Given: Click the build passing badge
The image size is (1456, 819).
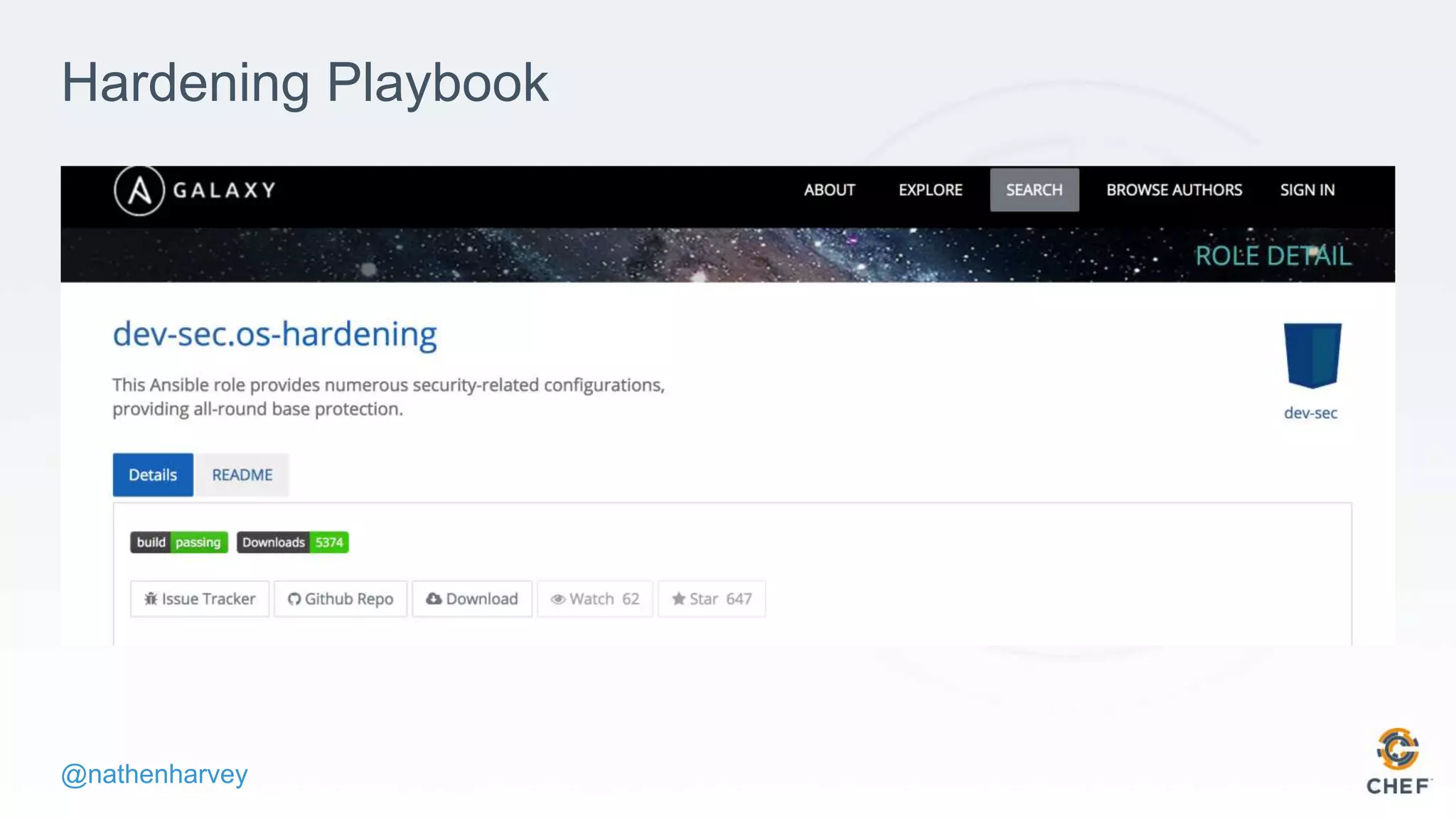Looking at the screenshot, I should tap(179, 542).
